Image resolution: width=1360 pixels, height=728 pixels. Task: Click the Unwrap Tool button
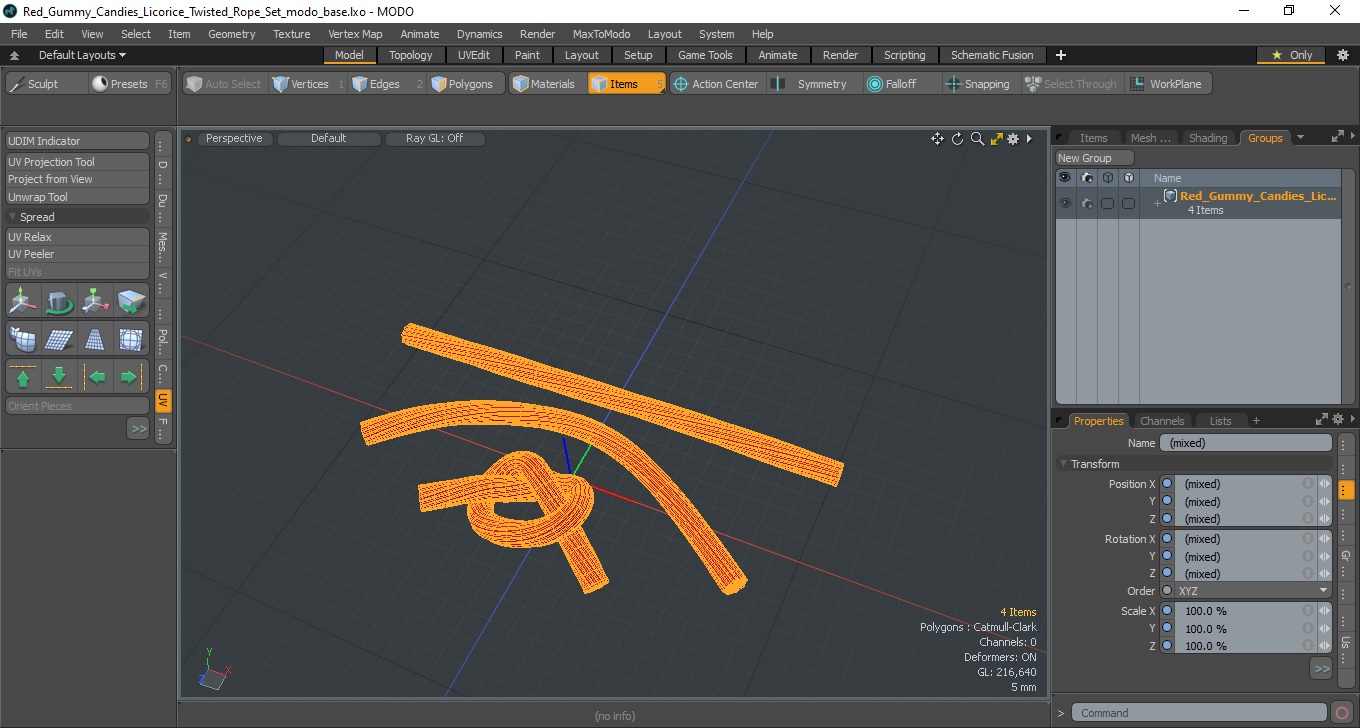point(77,197)
